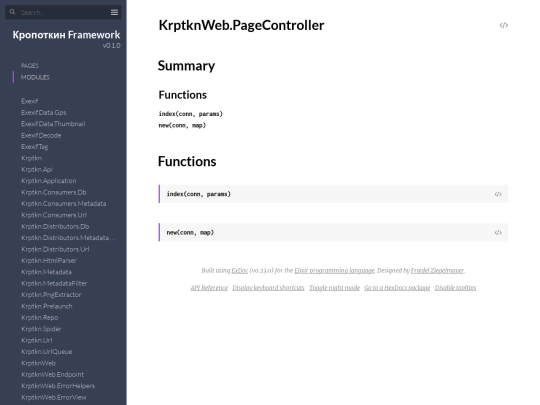Open the Krptkn.Consumers.Url module
The image size is (540, 405).
pos(54,215)
